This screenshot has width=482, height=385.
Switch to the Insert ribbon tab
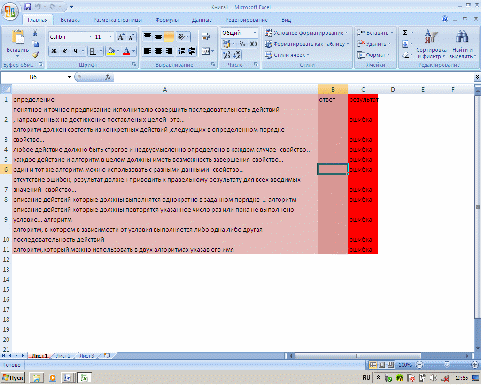[x=70, y=20]
